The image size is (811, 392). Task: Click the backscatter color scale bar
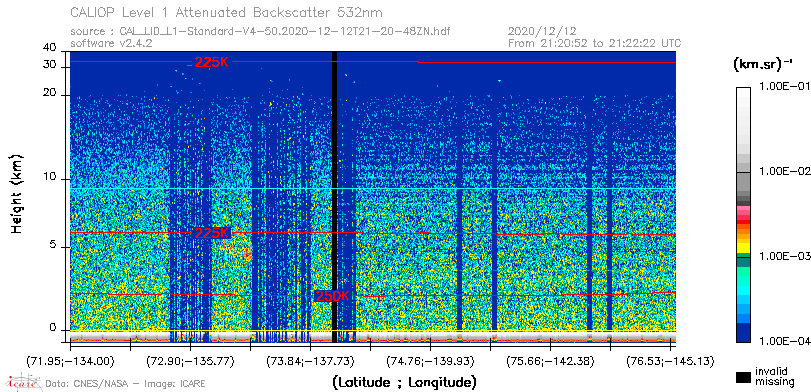pos(744,215)
